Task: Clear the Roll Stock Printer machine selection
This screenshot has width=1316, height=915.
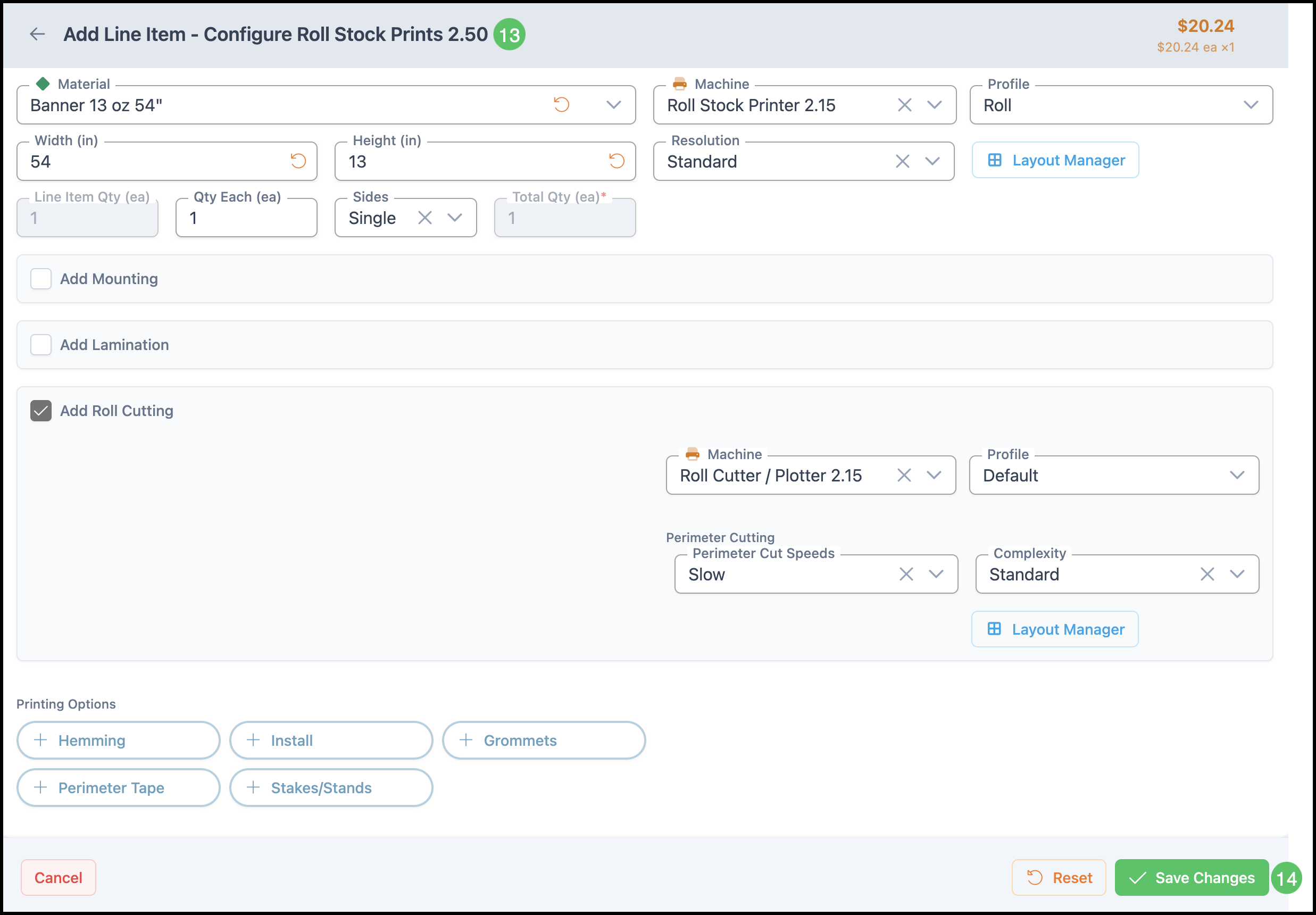Action: 904,105
